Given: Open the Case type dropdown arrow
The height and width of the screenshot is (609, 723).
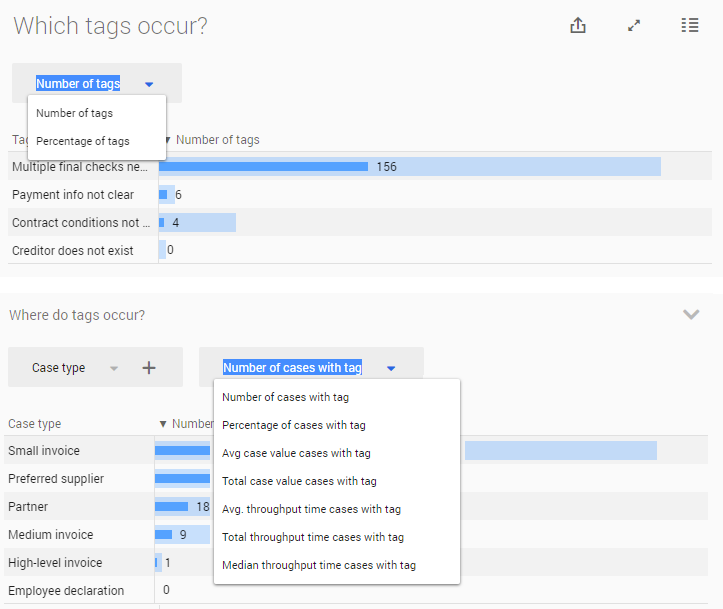Looking at the screenshot, I should [x=113, y=368].
